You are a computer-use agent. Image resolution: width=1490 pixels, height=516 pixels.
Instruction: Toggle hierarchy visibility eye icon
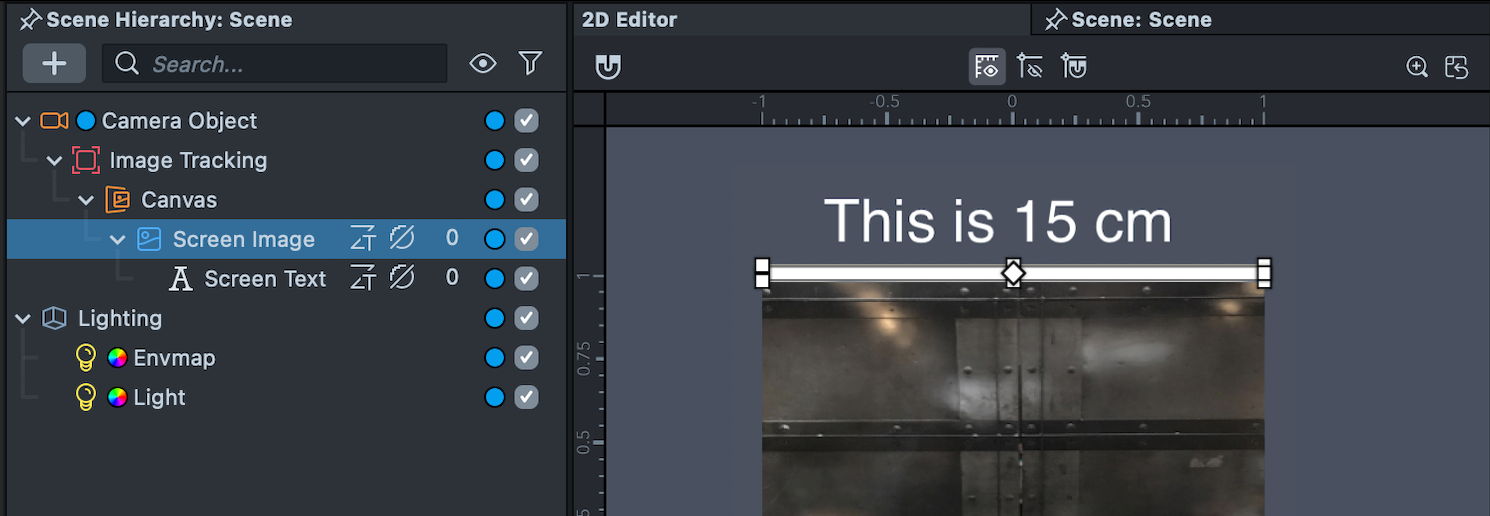483,64
